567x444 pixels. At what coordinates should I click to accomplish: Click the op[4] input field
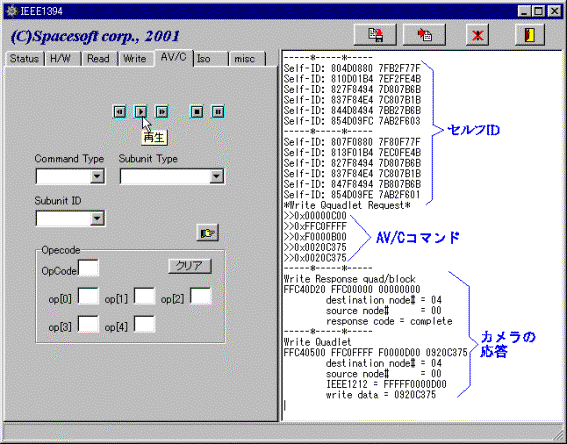[x=145, y=324]
